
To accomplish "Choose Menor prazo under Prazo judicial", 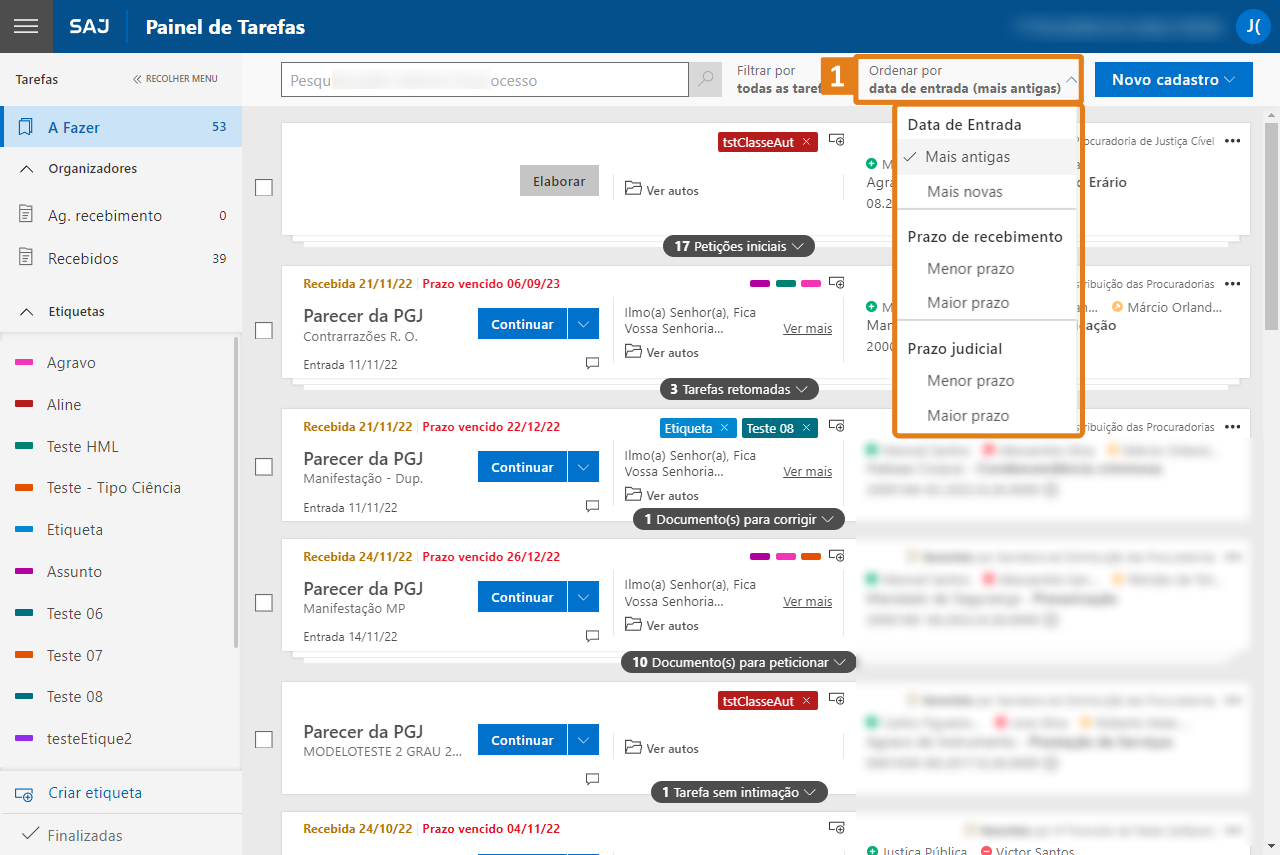I will point(970,381).
